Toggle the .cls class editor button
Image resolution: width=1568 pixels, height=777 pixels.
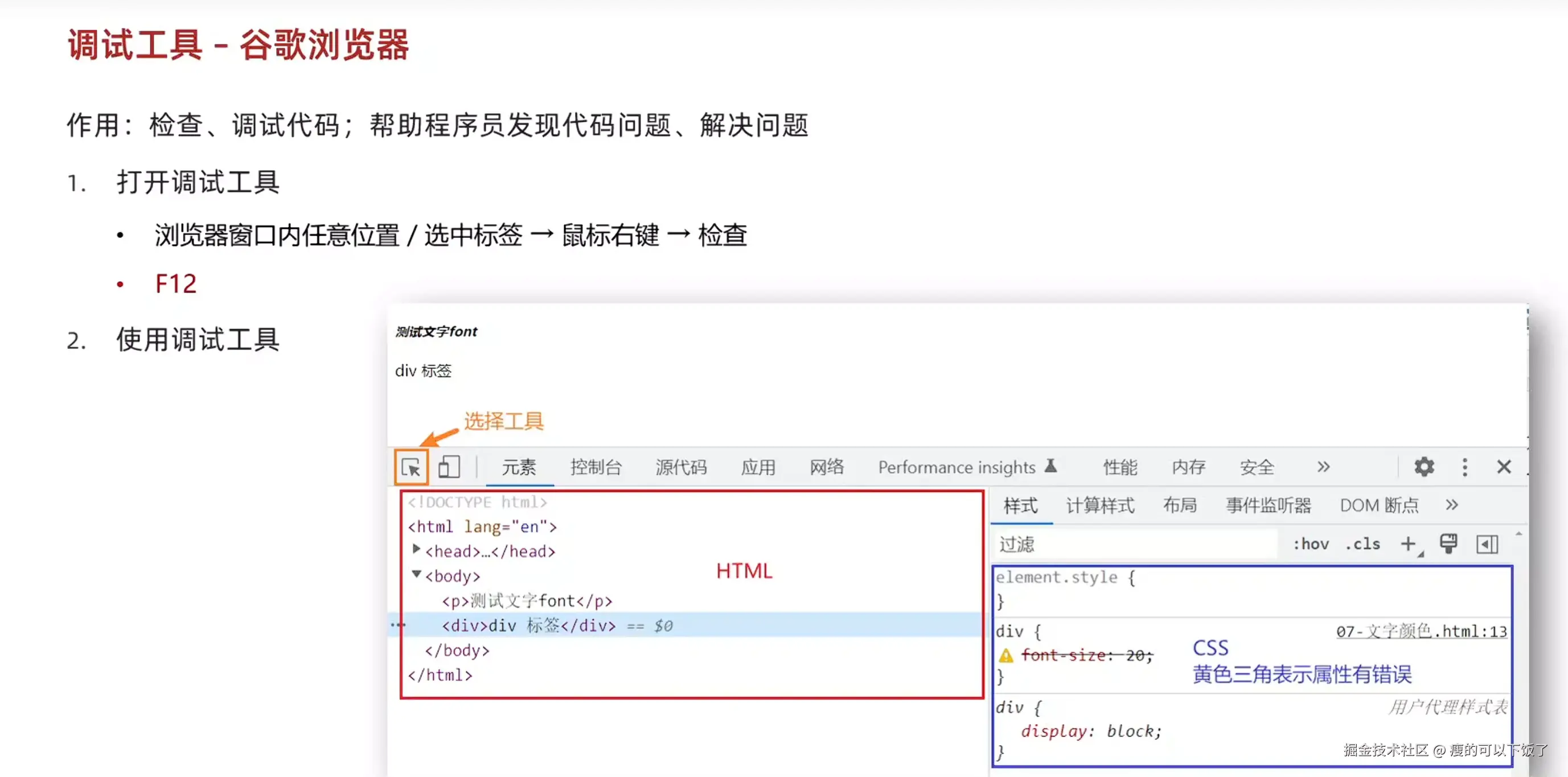[1362, 544]
